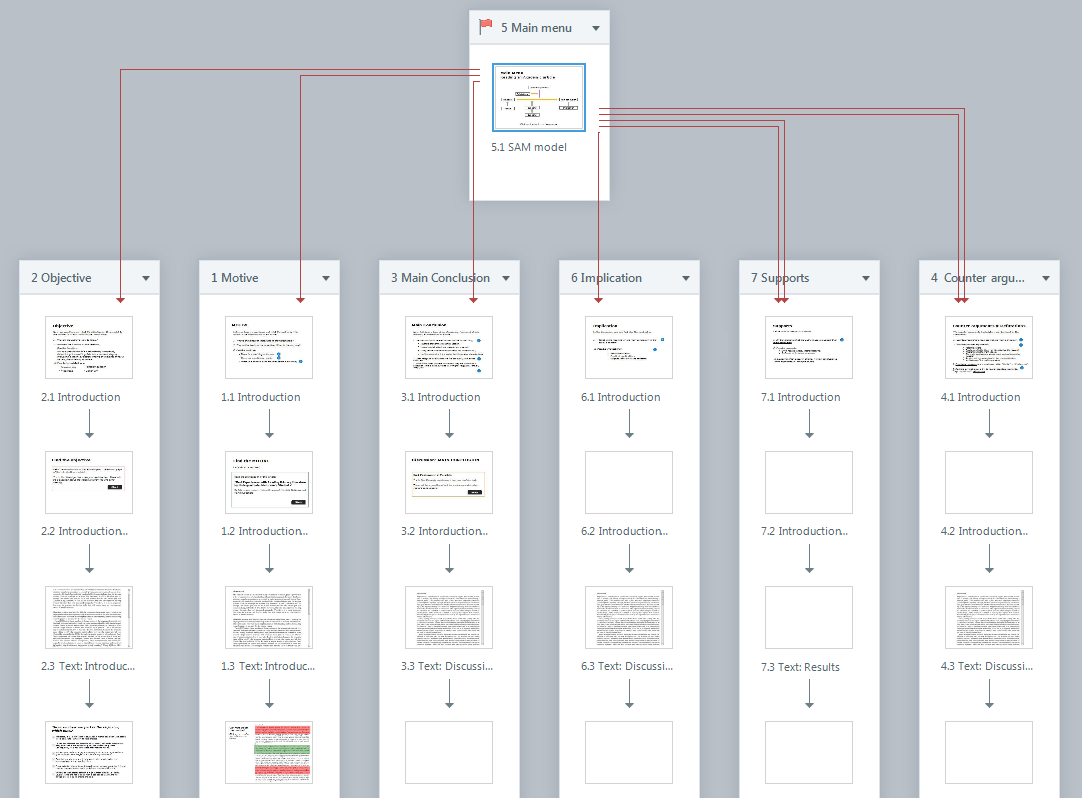
Task: Open the 7 Supports scene dropdown arrow
Action: pos(866,278)
